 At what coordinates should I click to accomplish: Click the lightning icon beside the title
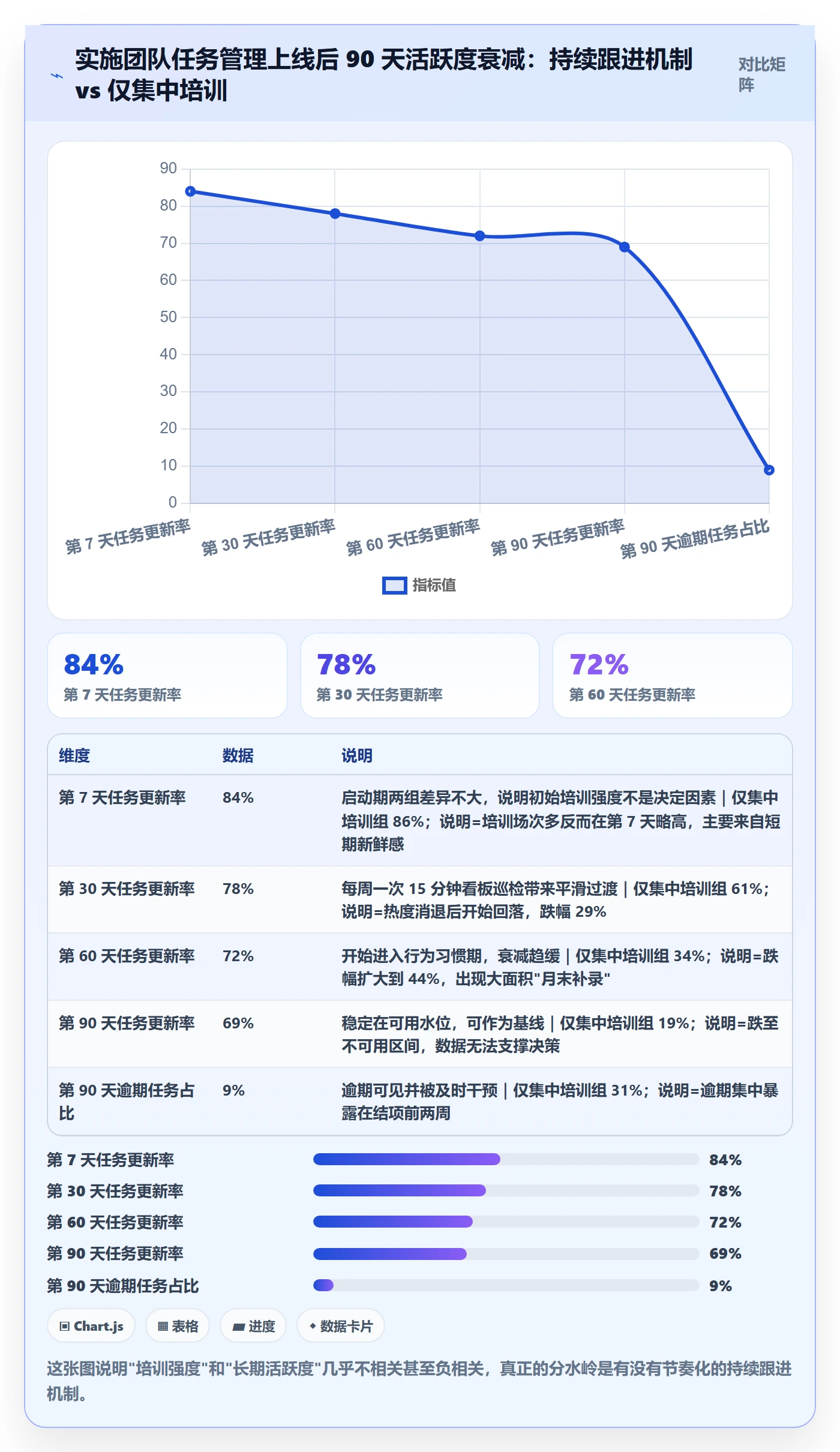click(x=57, y=76)
